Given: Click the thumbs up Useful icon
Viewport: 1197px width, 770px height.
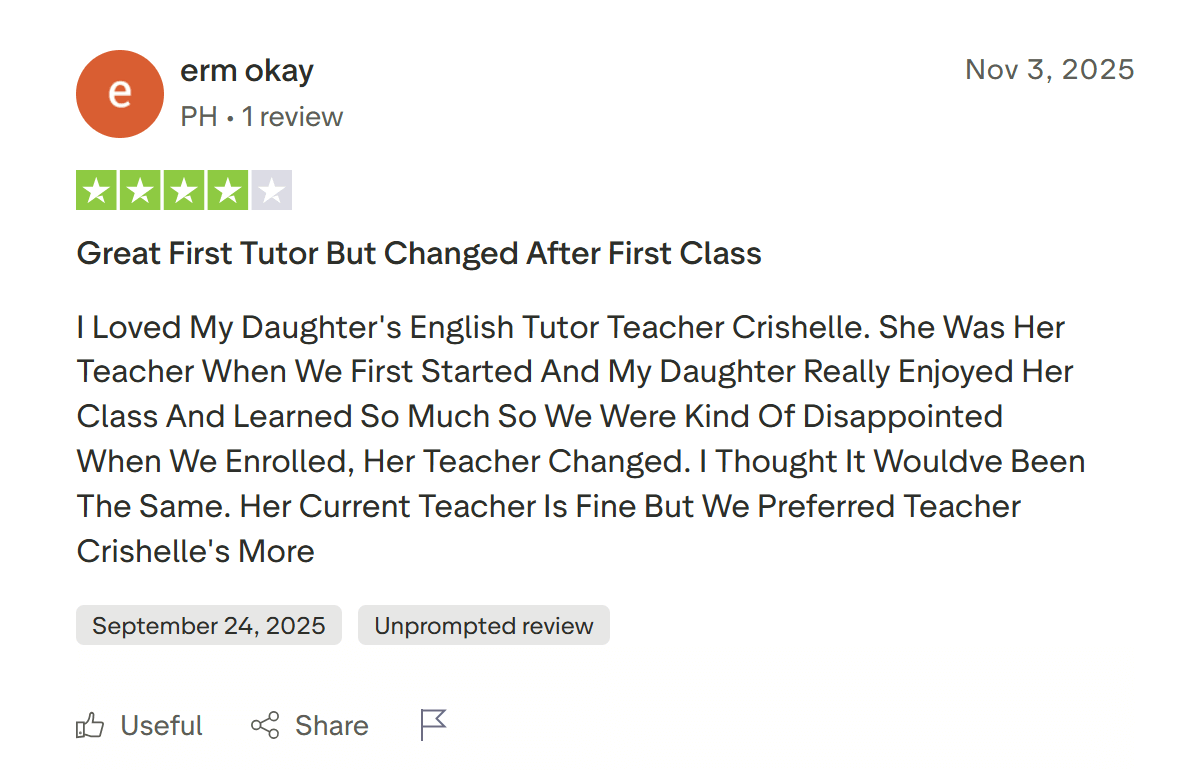Looking at the screenshot, I should point(90,725).
